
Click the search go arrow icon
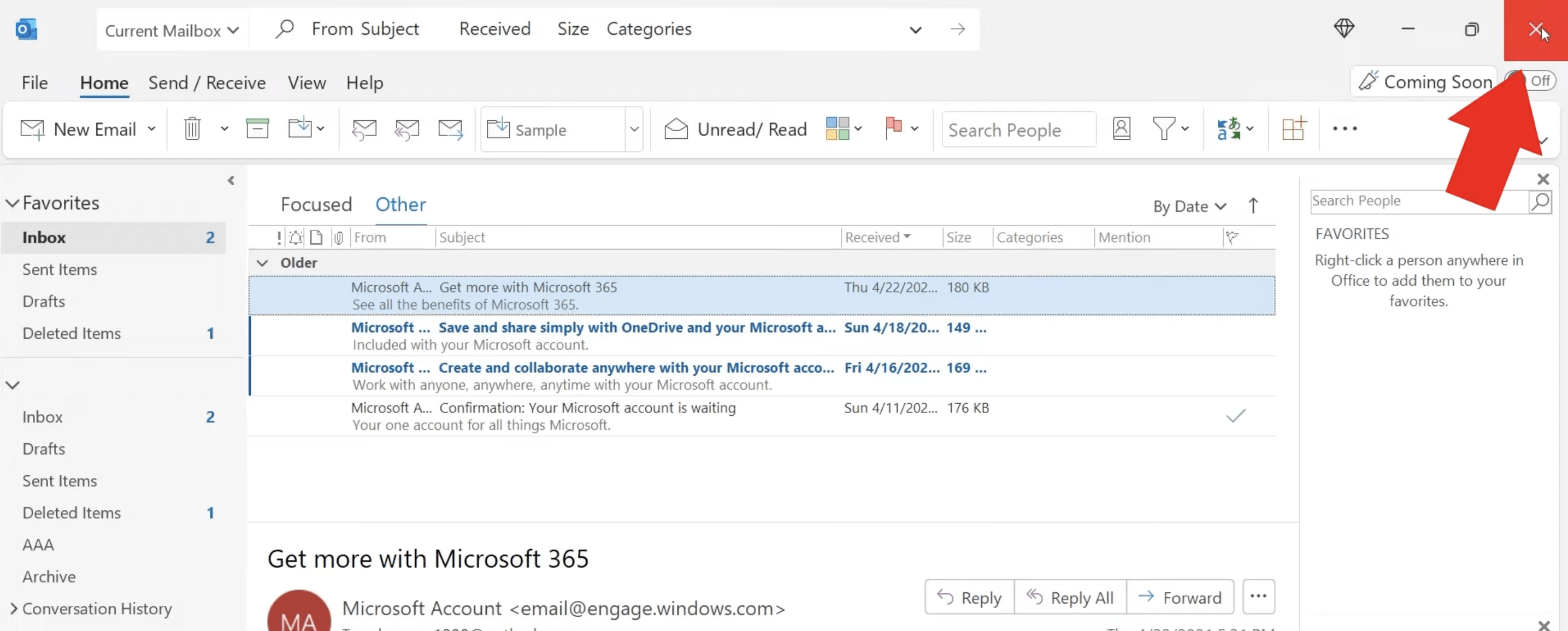(958, 28)
